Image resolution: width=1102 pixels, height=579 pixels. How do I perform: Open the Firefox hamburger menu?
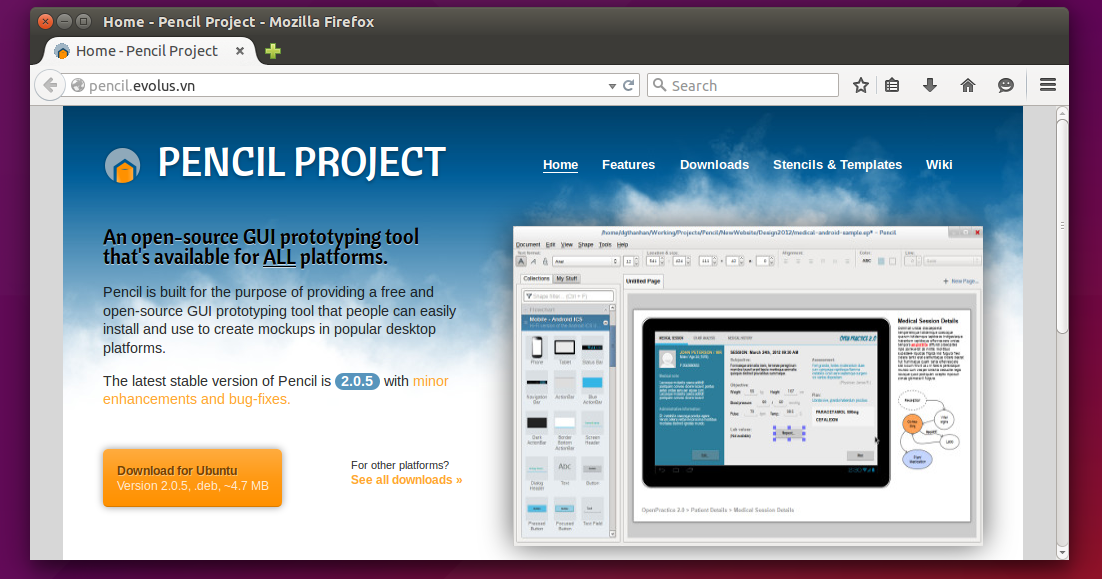coord(1048,85)
